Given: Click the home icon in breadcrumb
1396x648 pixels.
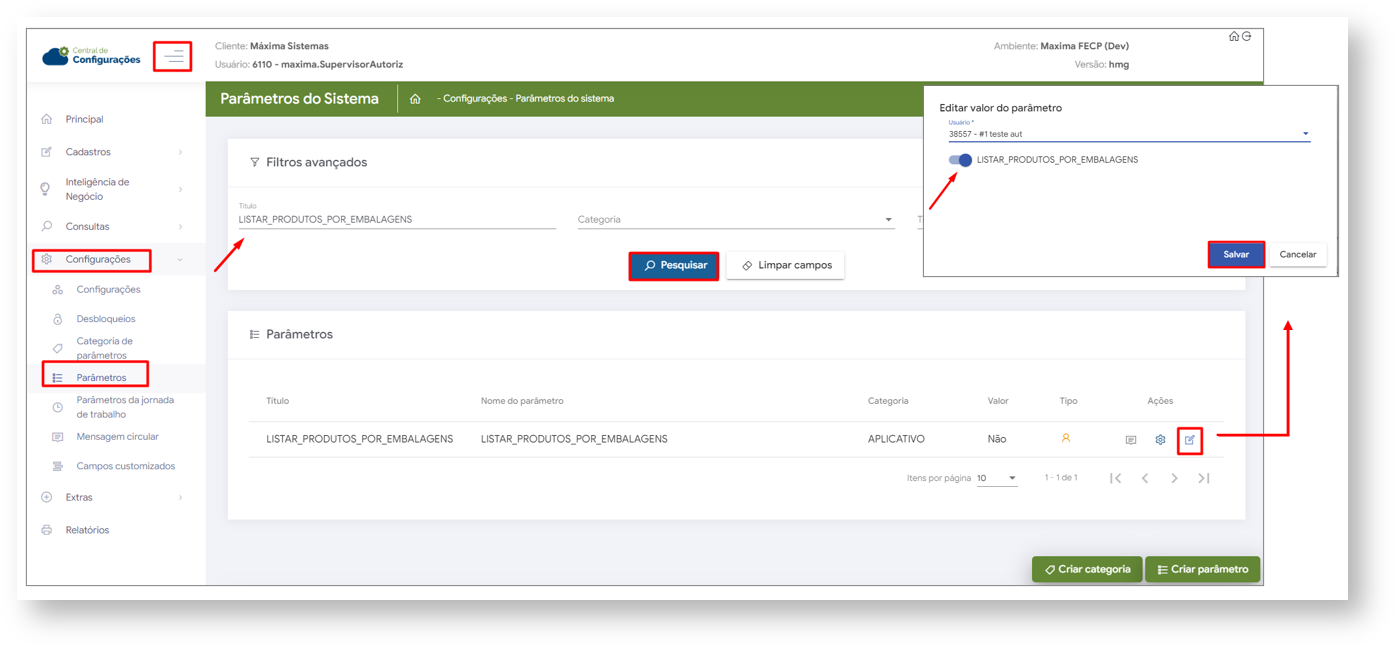Looking at the screenshot, I should coord(415,99).
